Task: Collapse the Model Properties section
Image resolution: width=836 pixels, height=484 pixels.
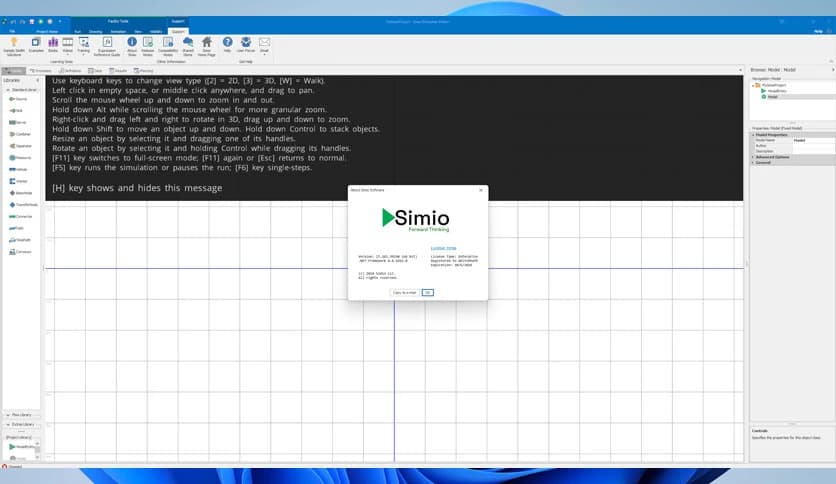Action: [753, 135]
